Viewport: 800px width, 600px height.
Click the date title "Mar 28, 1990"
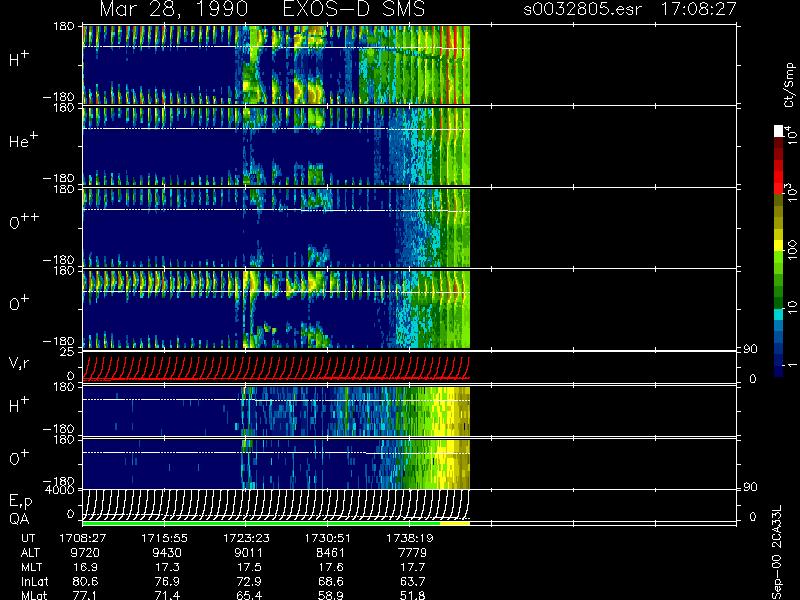[174, 9]
